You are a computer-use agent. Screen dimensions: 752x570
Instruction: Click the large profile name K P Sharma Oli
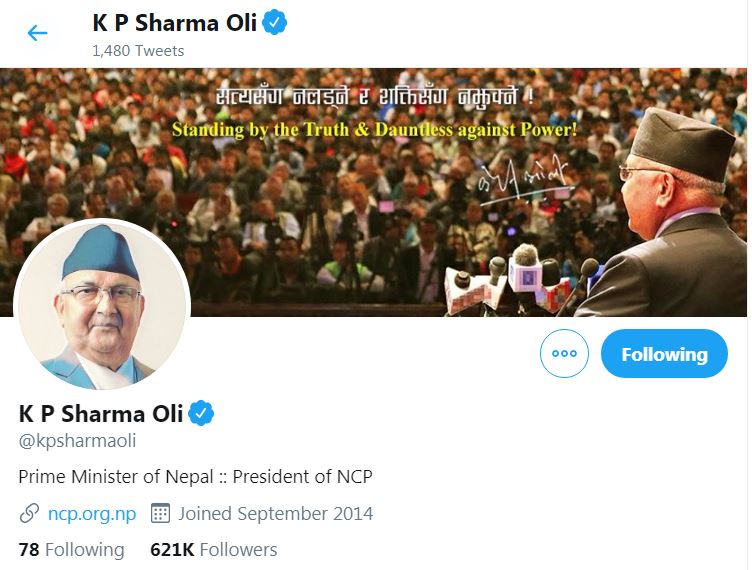[x=101, y=414]
